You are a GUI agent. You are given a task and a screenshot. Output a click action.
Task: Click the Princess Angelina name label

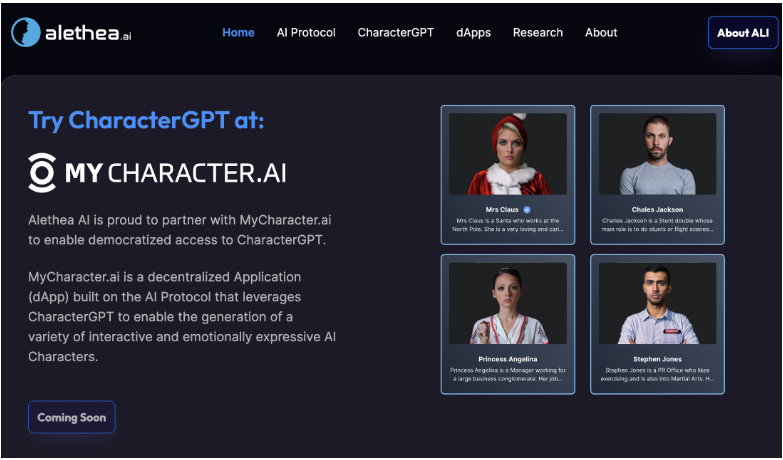[x=507, y=359]
